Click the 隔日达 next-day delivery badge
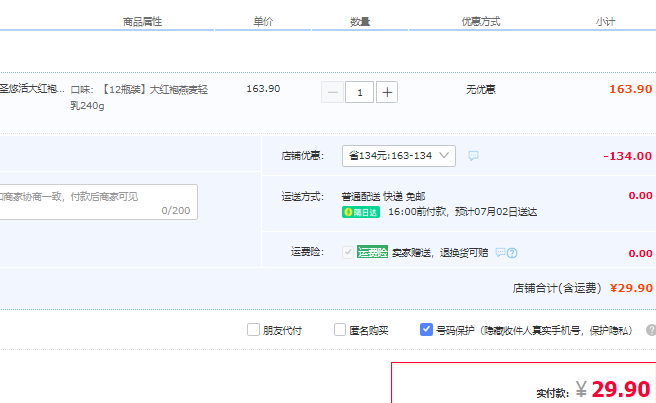 point(361,212)
